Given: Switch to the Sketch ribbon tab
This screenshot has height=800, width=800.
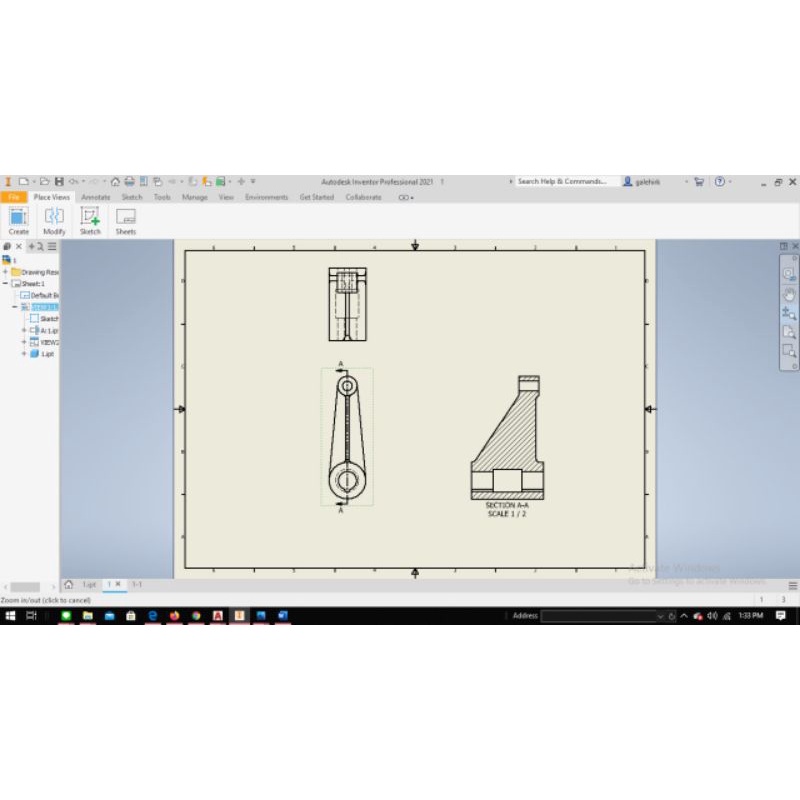Looking at the screenshot, I should pos(132,197).
